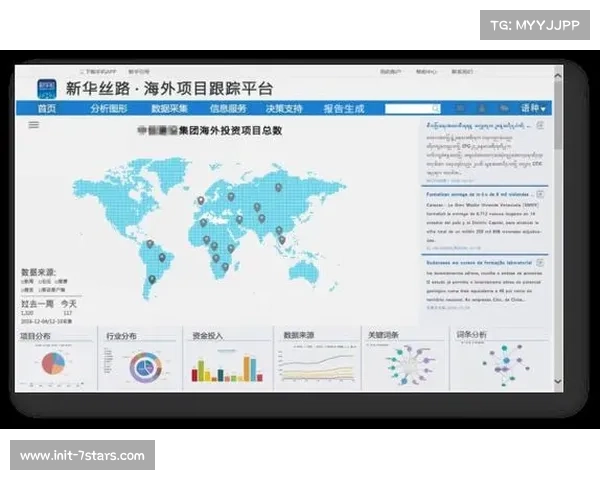600x480 pixels.
Task: Click the 过去一周 statistic label
Action: tap(37, 304)
